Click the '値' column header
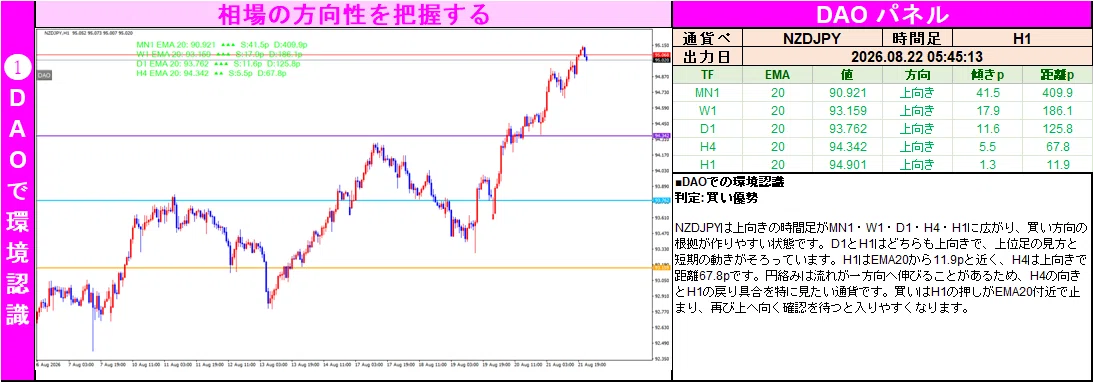The width and height of the screenshot is (1093, 382). (x=847, y=75)
